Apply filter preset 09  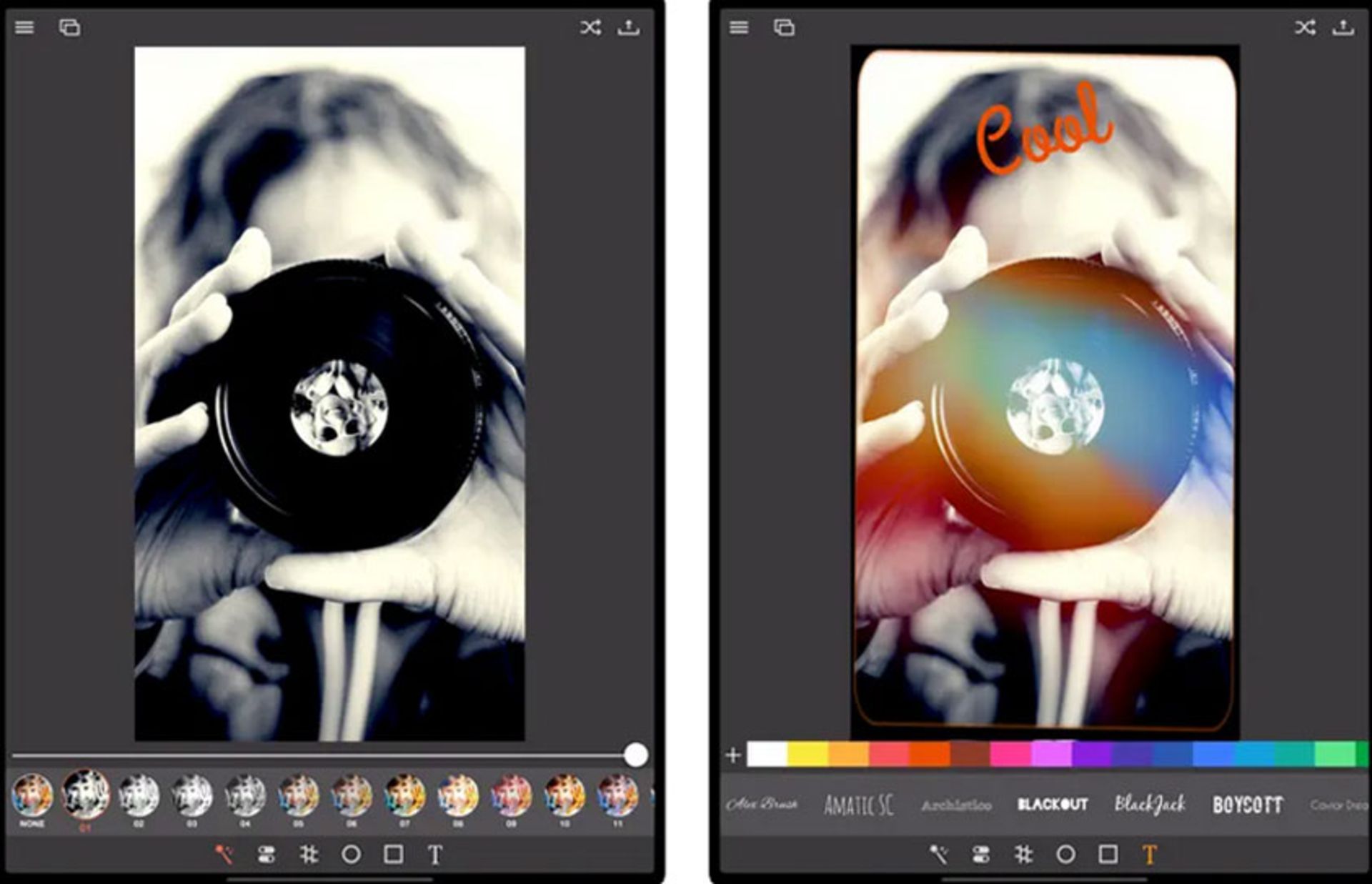click(x=511, y=795)
